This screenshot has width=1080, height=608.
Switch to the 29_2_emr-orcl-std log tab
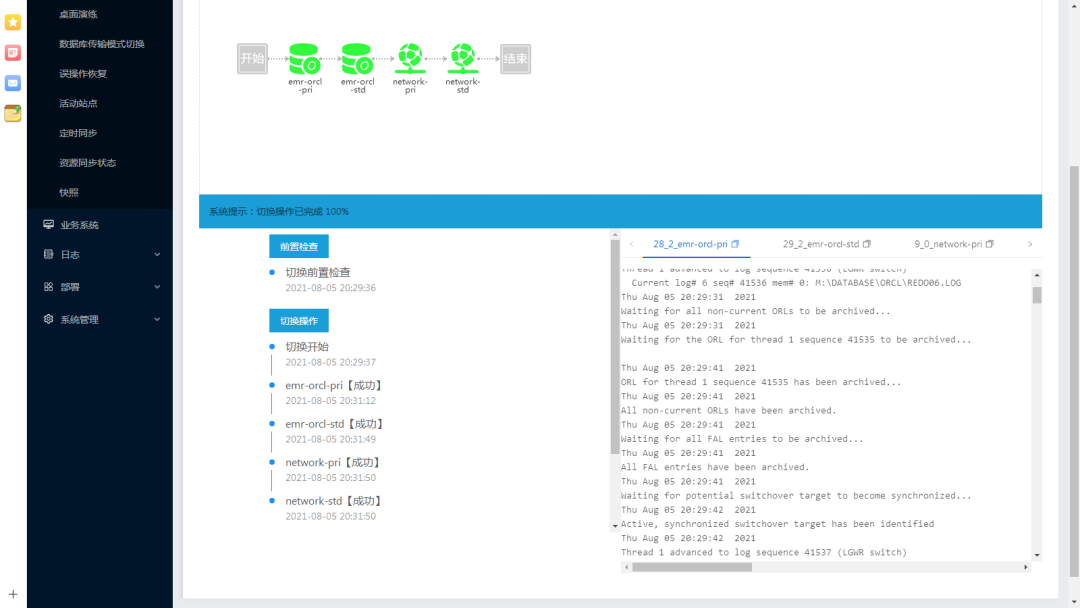coord(821,244)
